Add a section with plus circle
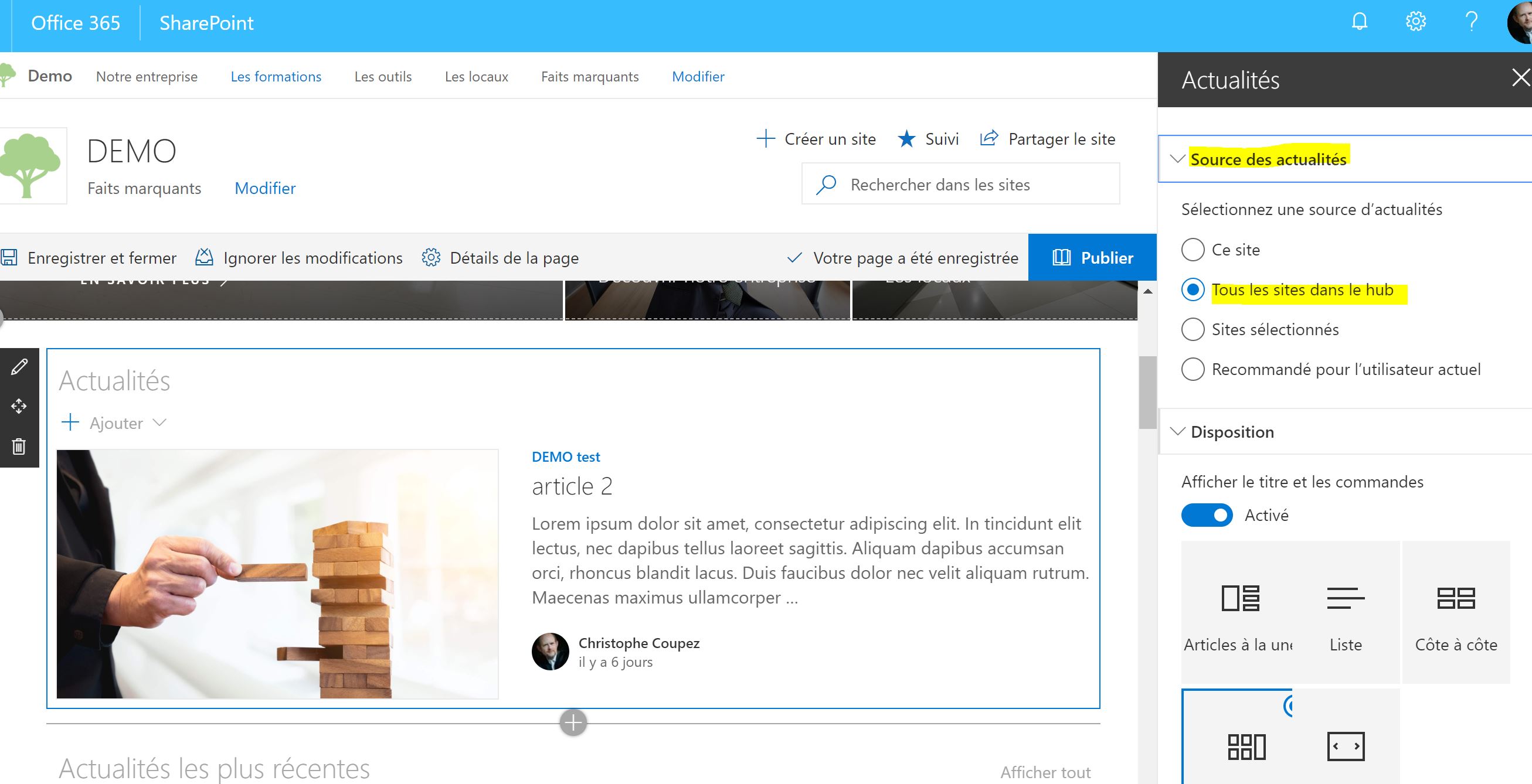 click(x=573, y=723)
